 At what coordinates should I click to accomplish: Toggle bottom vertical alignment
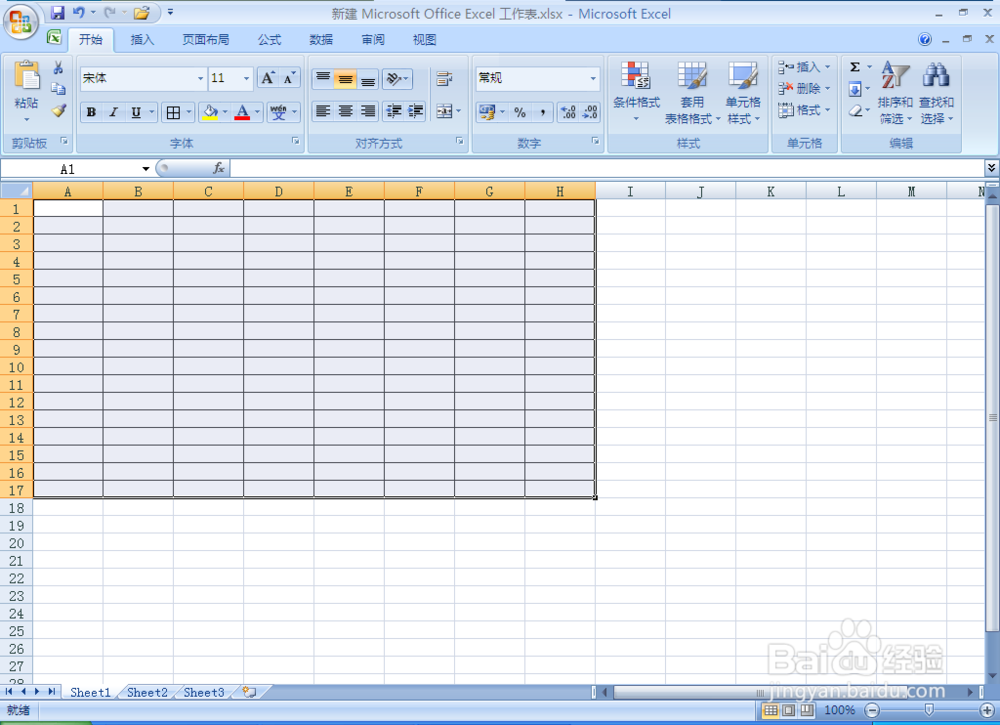(368, 78)
